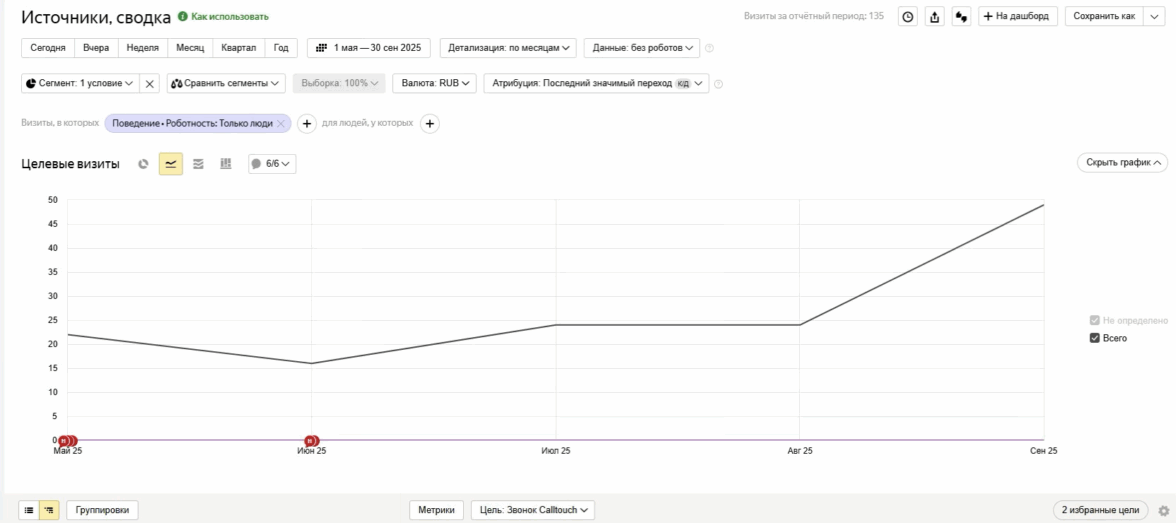Switch to tree list view toggle
The image size is (1176, 523).
pyautogui.click(x=50, y=510)
